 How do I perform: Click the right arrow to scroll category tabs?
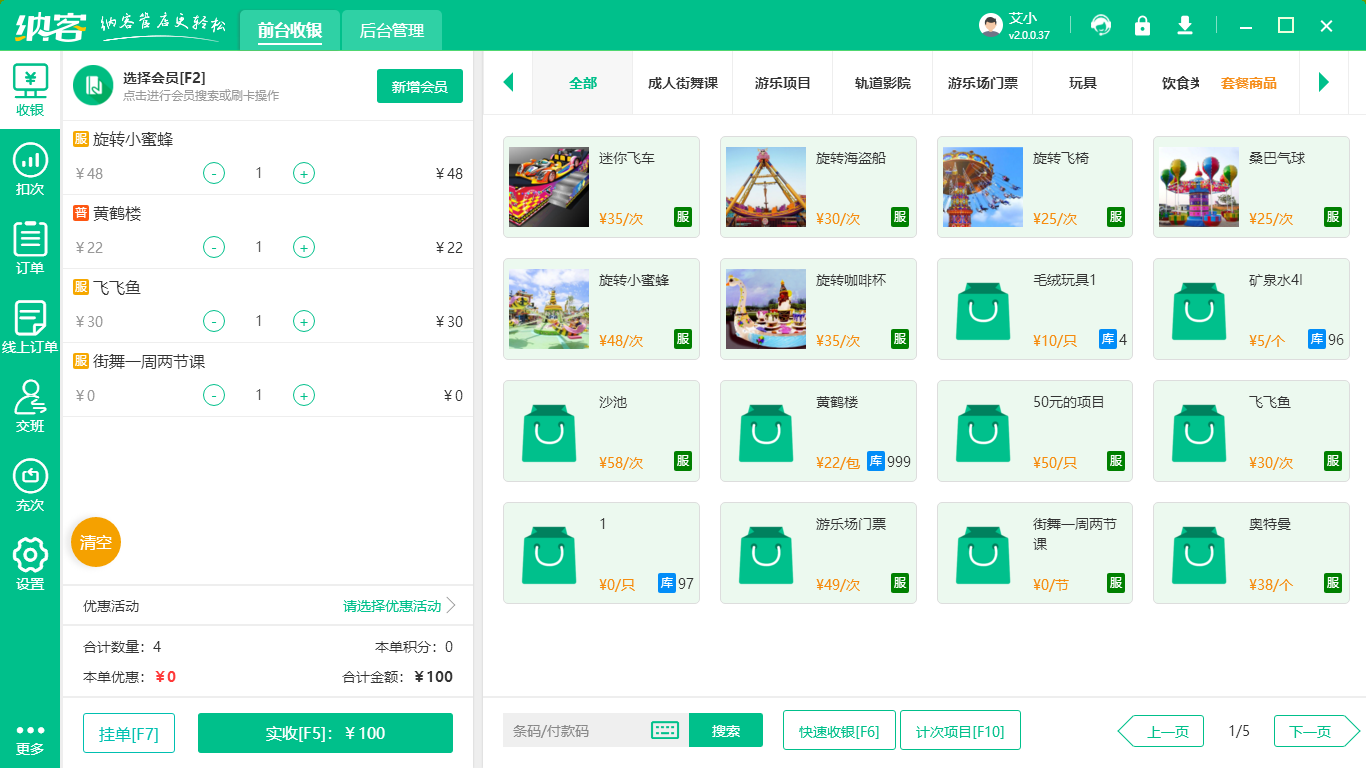click(x=1325, y=83)
